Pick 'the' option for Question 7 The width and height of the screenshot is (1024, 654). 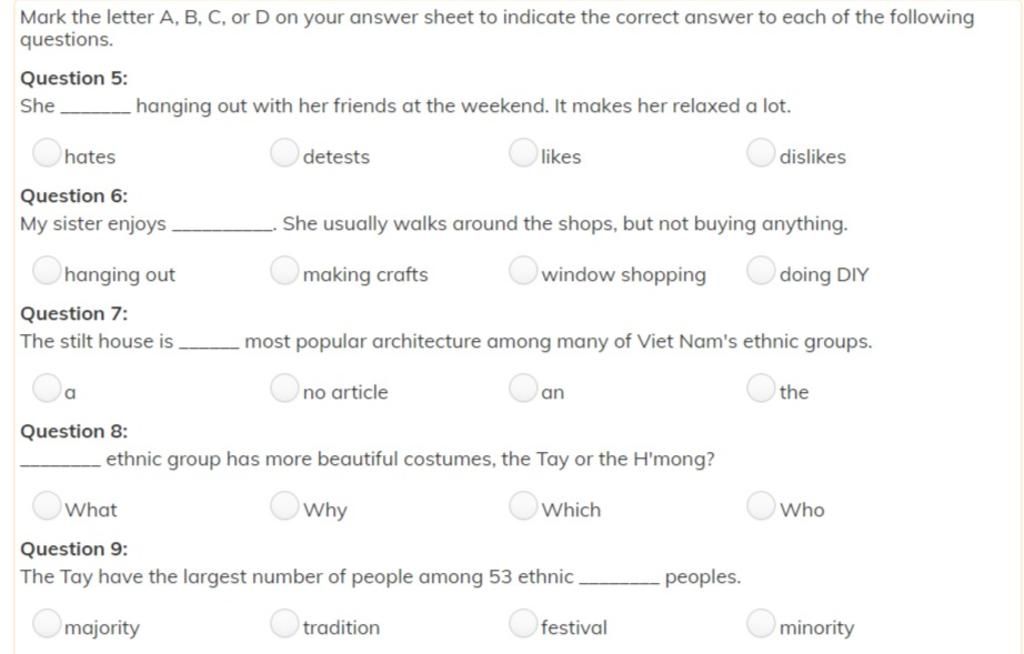(761, 387)
